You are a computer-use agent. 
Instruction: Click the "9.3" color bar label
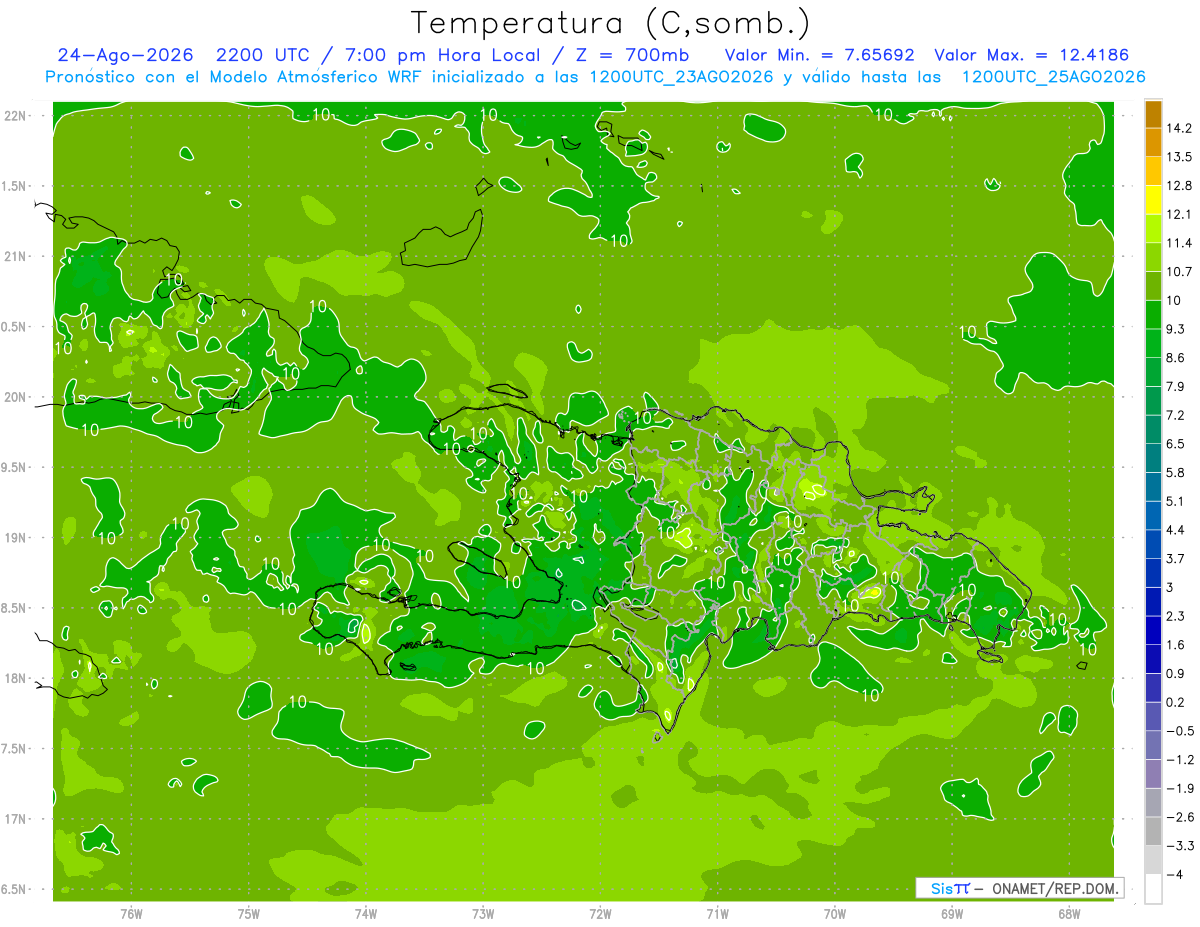point(1176,329)
